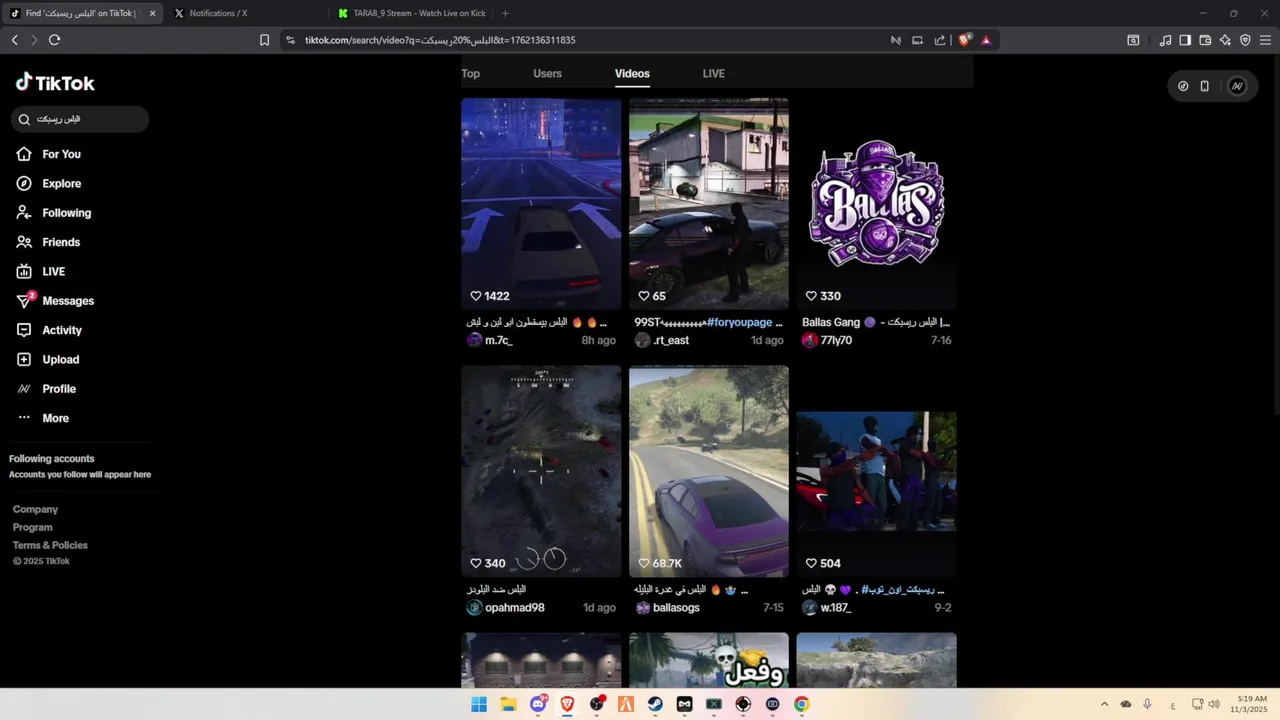Show hidden system tray icons
The height and width of the screenshot is (720, 1280).
1104,704
